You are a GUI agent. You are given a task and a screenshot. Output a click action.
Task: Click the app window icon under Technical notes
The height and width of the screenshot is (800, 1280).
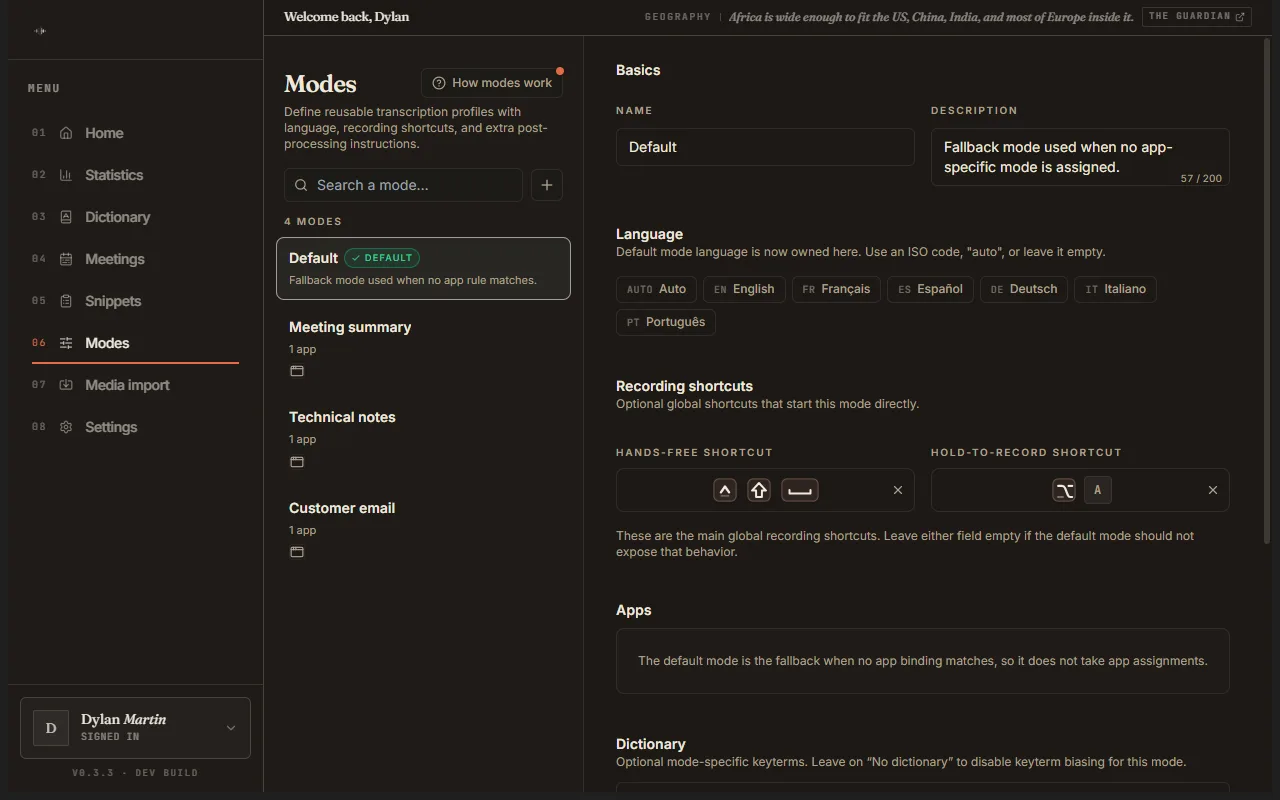[x=297, y=462]
